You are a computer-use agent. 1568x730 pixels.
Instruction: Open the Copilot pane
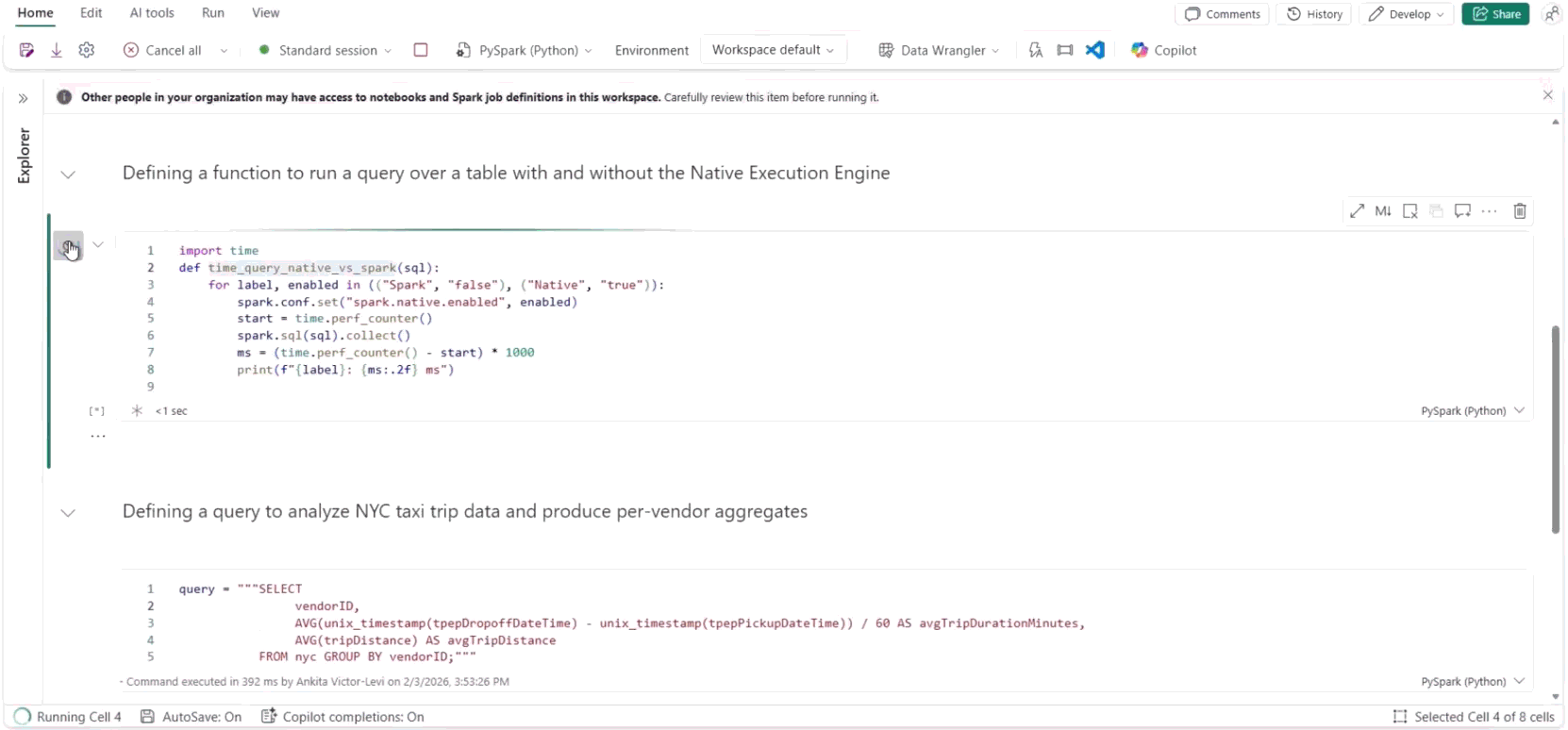click(1164, 50)
